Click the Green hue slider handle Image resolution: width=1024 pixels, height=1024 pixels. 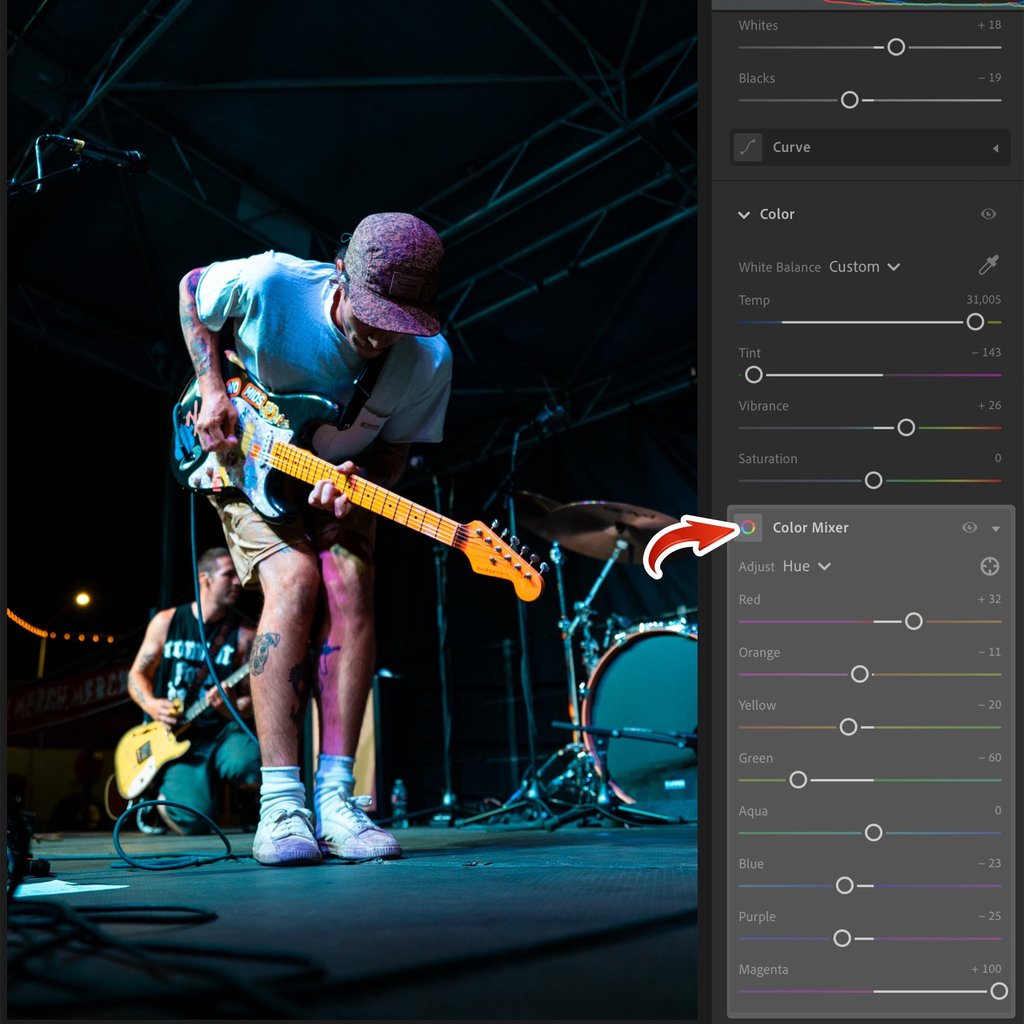click(797, 779)
